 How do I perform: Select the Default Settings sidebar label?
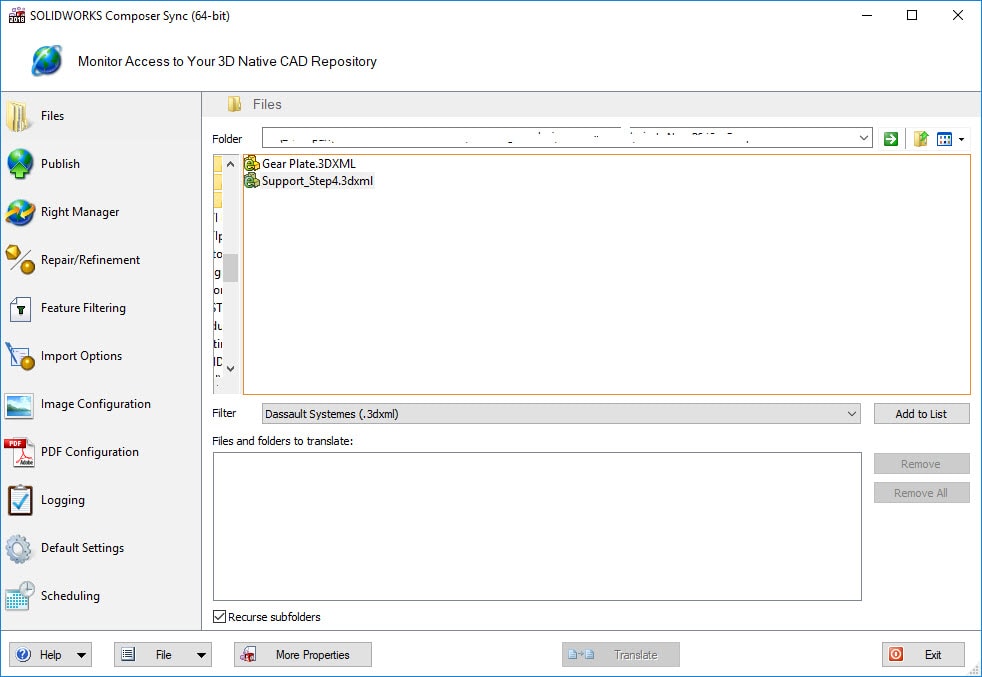(x=82, y=548)
